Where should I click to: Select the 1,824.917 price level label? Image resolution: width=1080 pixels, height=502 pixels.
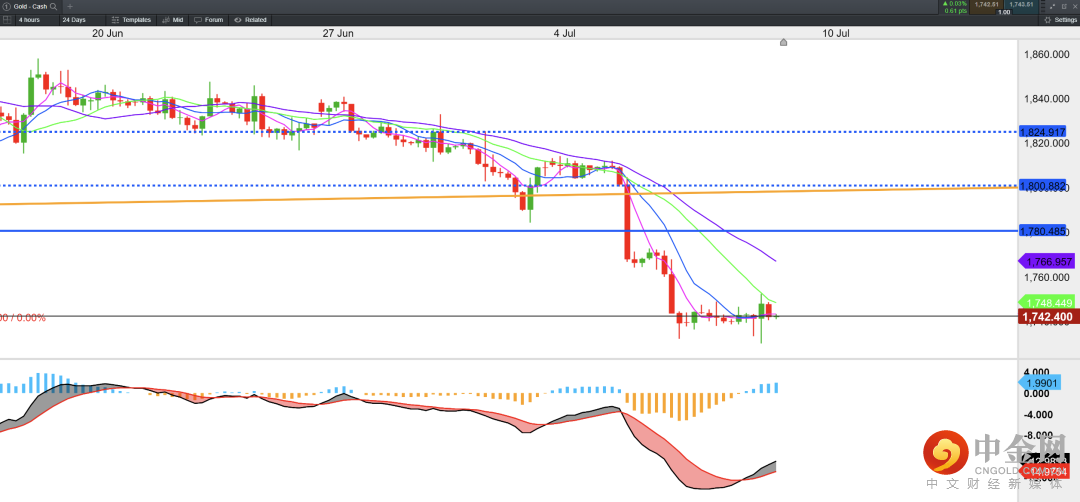[x=1043, y=132]
